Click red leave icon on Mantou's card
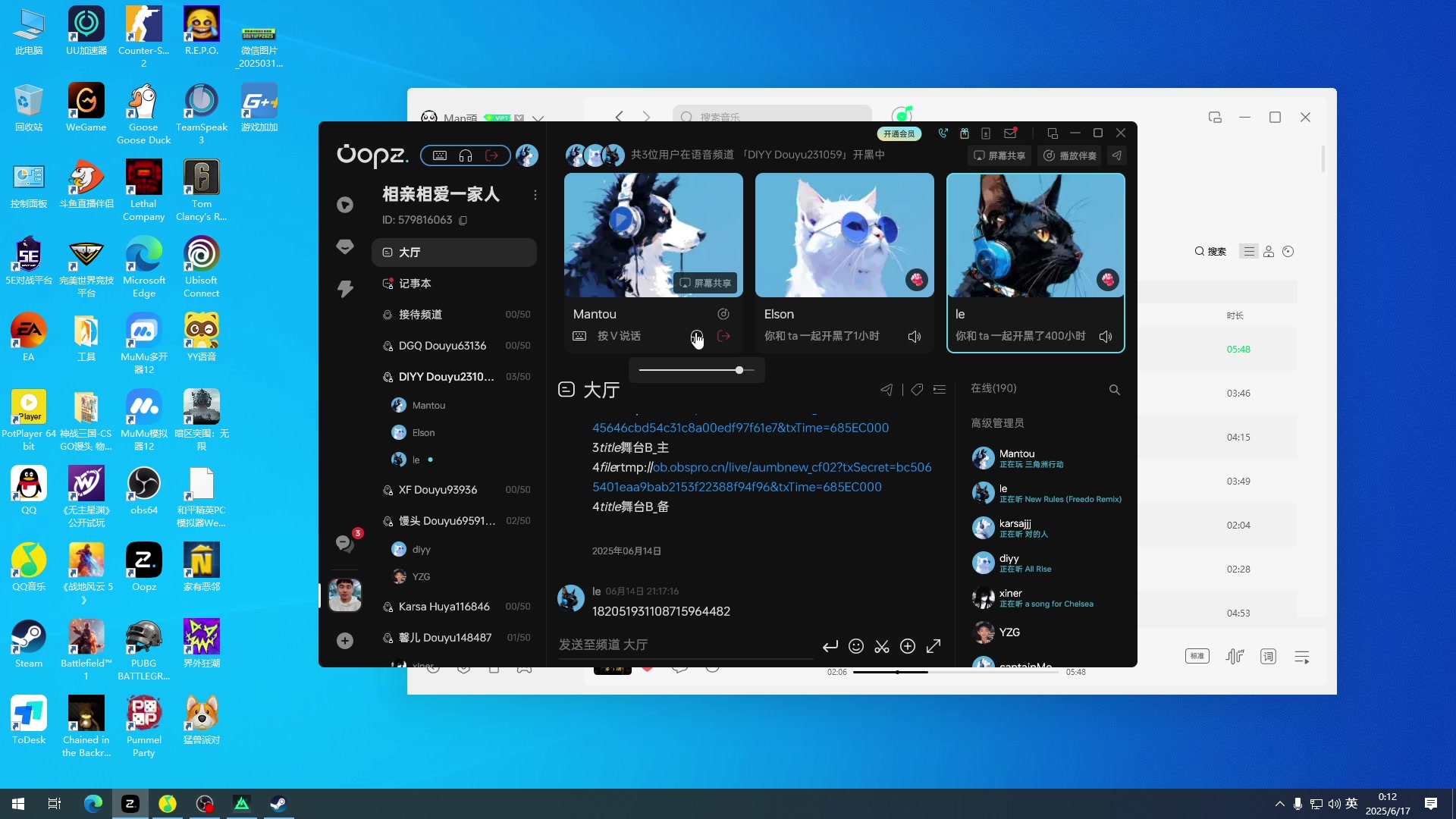 pos(723,336)
